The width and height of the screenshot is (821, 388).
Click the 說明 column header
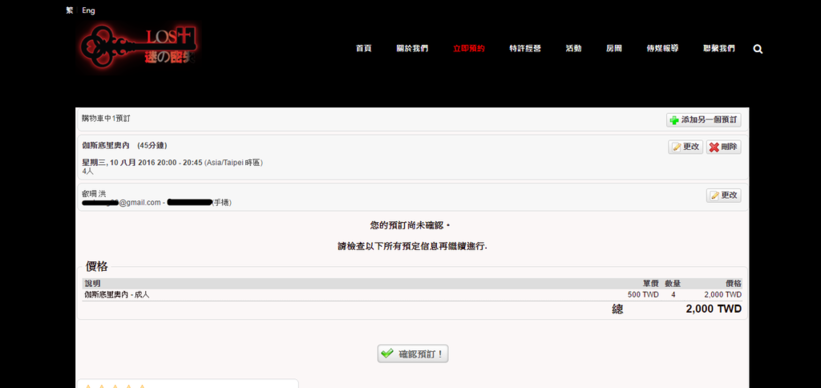[92, 283]
